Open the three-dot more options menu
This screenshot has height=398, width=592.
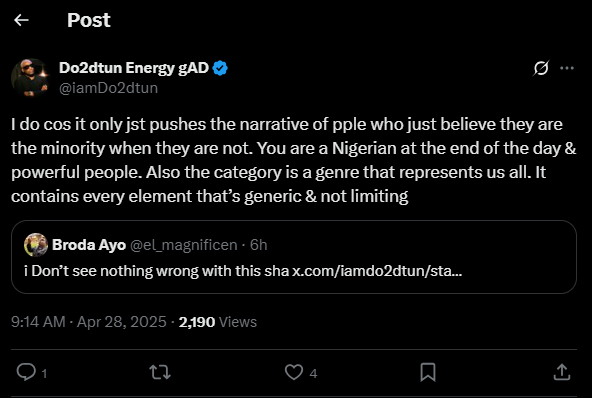pyautogui.click(x=567, y=68)
